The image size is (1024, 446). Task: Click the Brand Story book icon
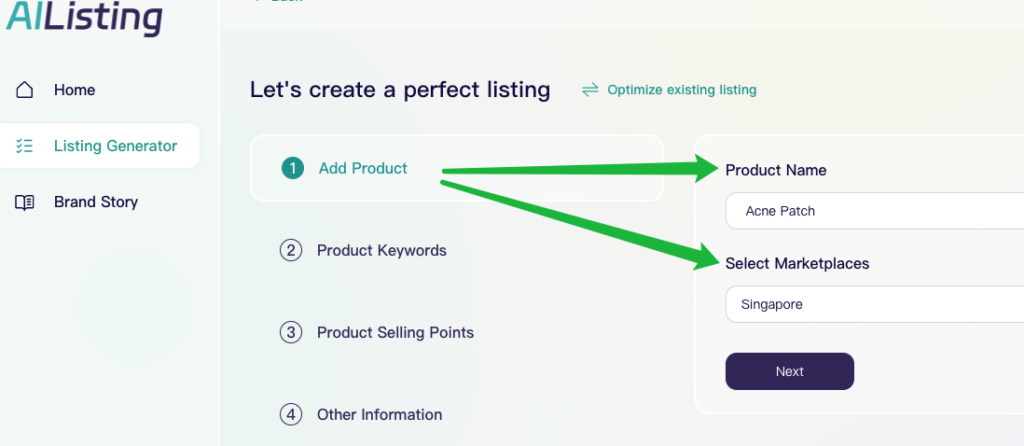25,202
